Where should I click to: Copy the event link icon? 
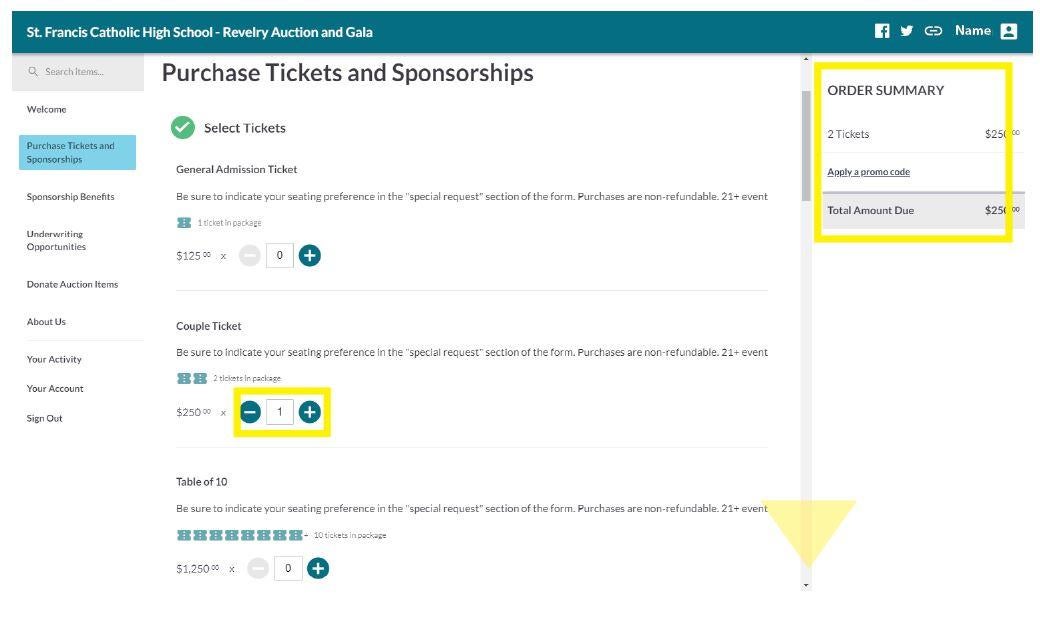point(933,31)
